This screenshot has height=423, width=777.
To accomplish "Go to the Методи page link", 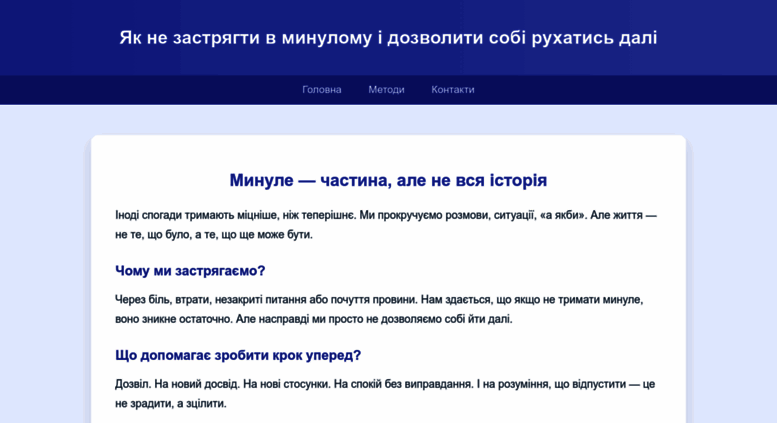I will pyautogui.click(x=386, y=90).
